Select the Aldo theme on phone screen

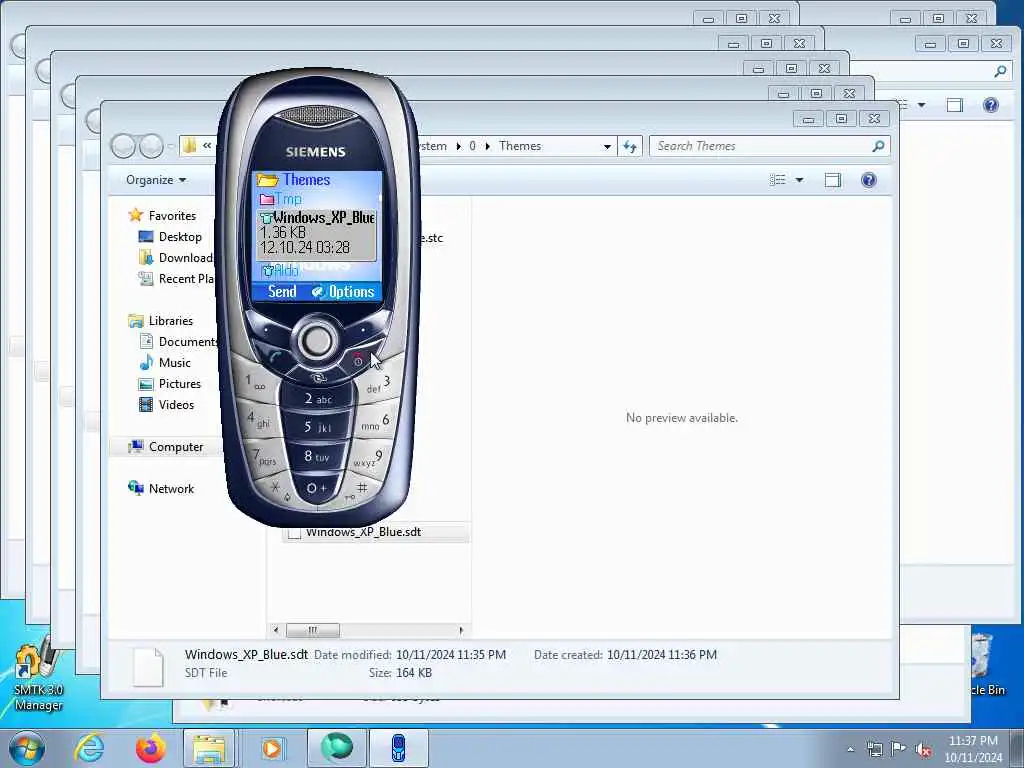(280, 270)
